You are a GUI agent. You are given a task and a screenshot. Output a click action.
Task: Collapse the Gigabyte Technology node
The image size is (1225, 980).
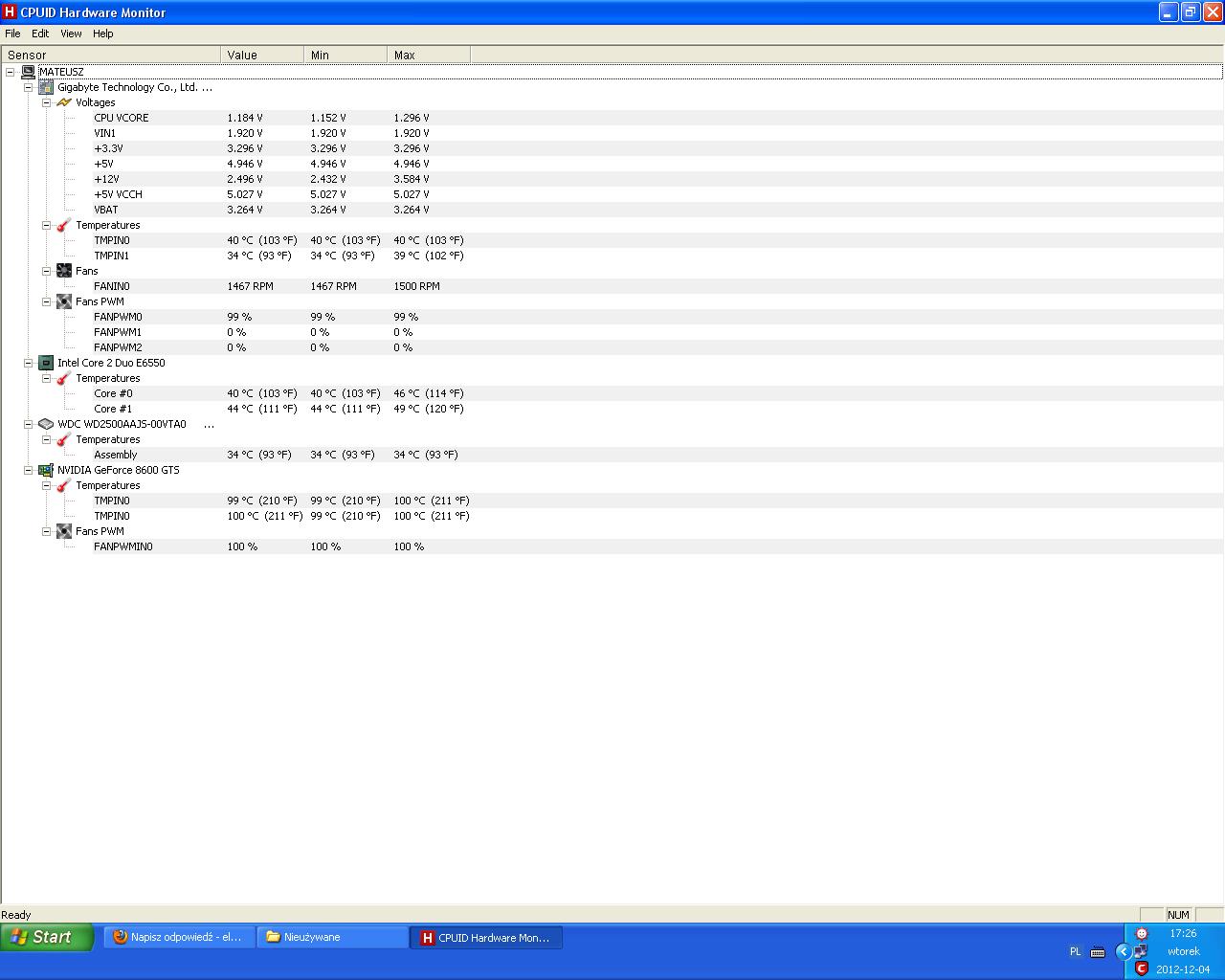click(28, 87)
